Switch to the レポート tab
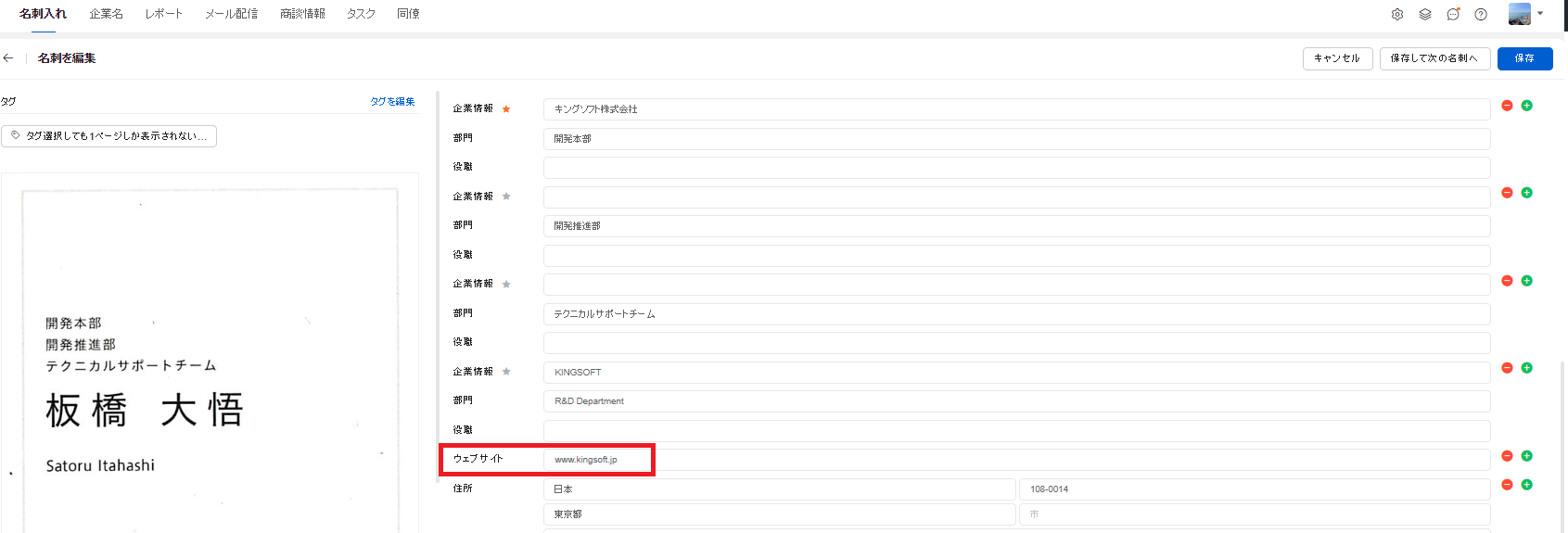 (x=163, y=14)
